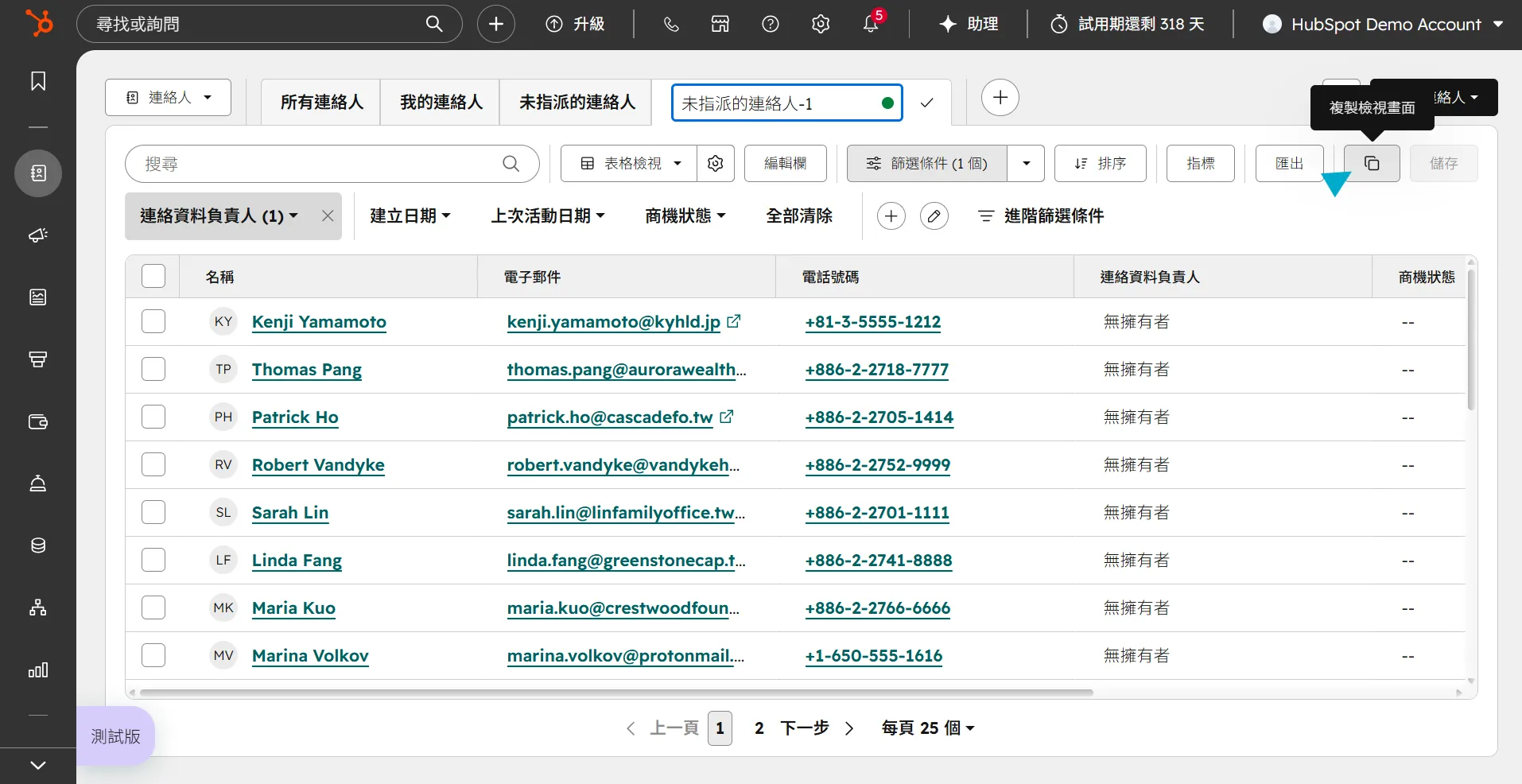This screenshot has width=1522, height=784.
Task: Select the Marina Volkov row checkbox
Action: click(153, 655)
